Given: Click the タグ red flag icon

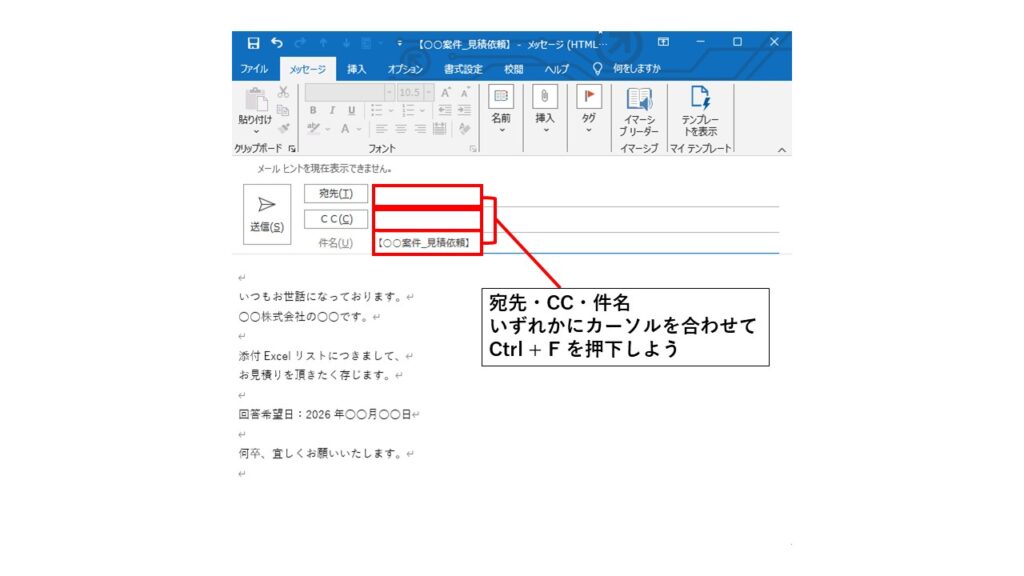Looking at the screenshot, I should coord(588,98).
